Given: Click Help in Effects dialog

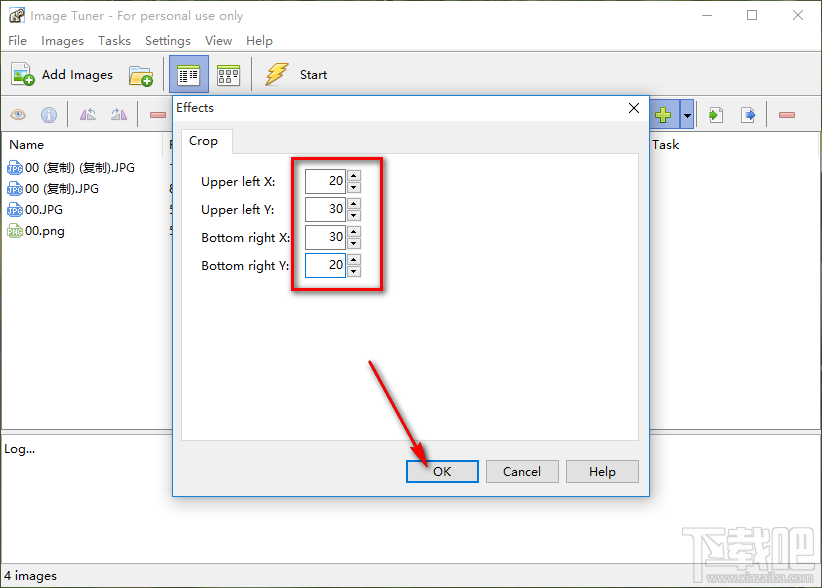Looking at the screenshot, I should coord(602,472).
